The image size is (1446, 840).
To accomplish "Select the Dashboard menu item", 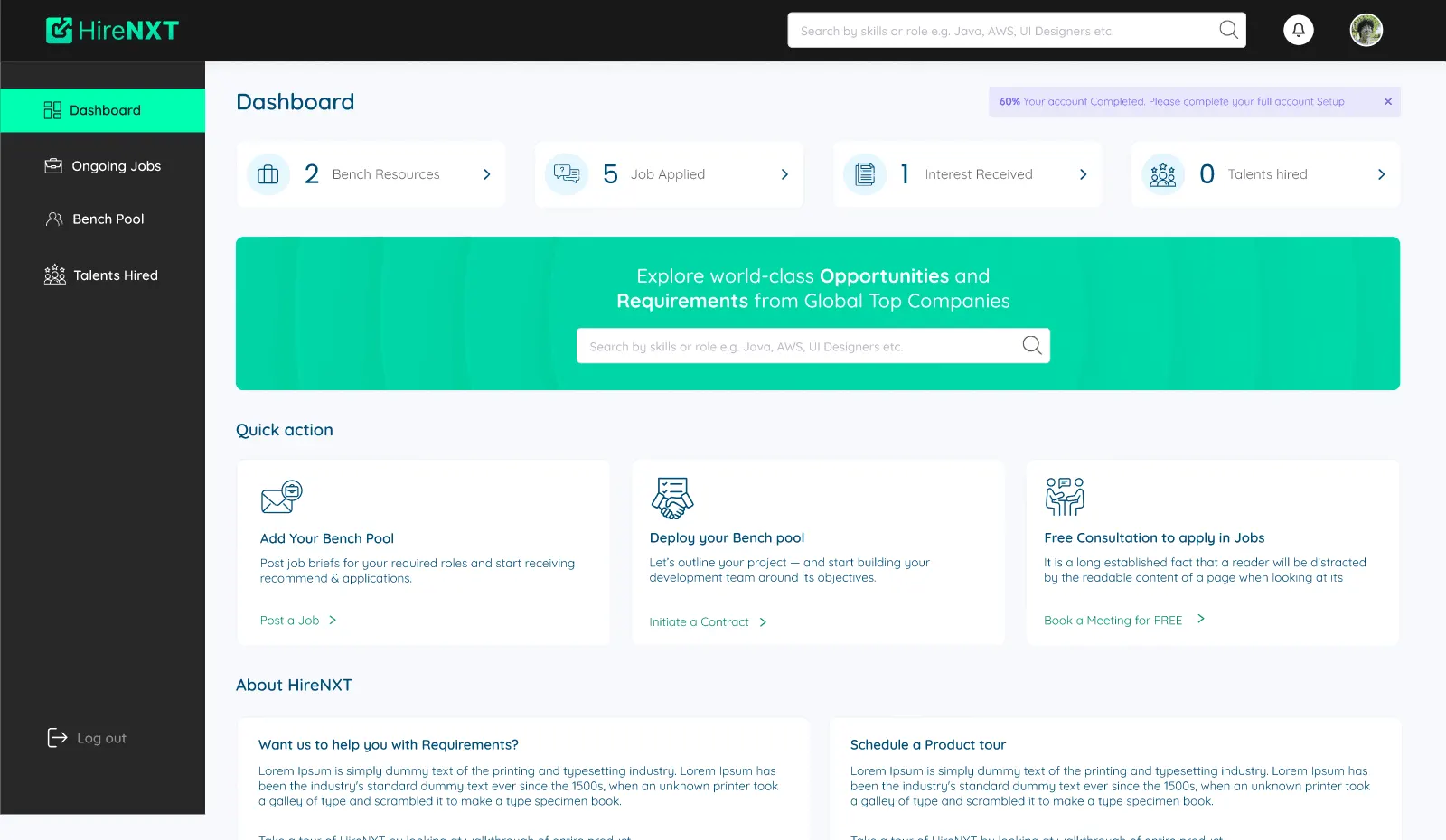I will (x=103, y=110).
